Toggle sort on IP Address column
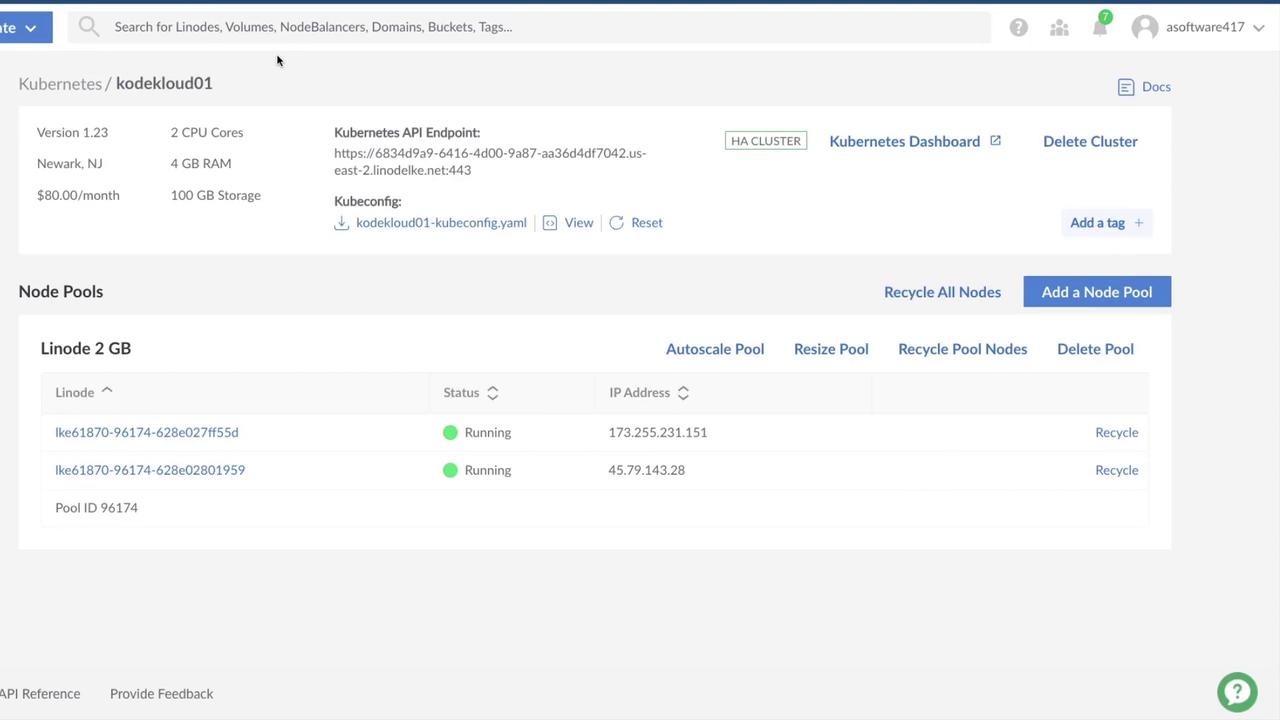Screen dimensions: 1280x720 [x=683, y=393]
